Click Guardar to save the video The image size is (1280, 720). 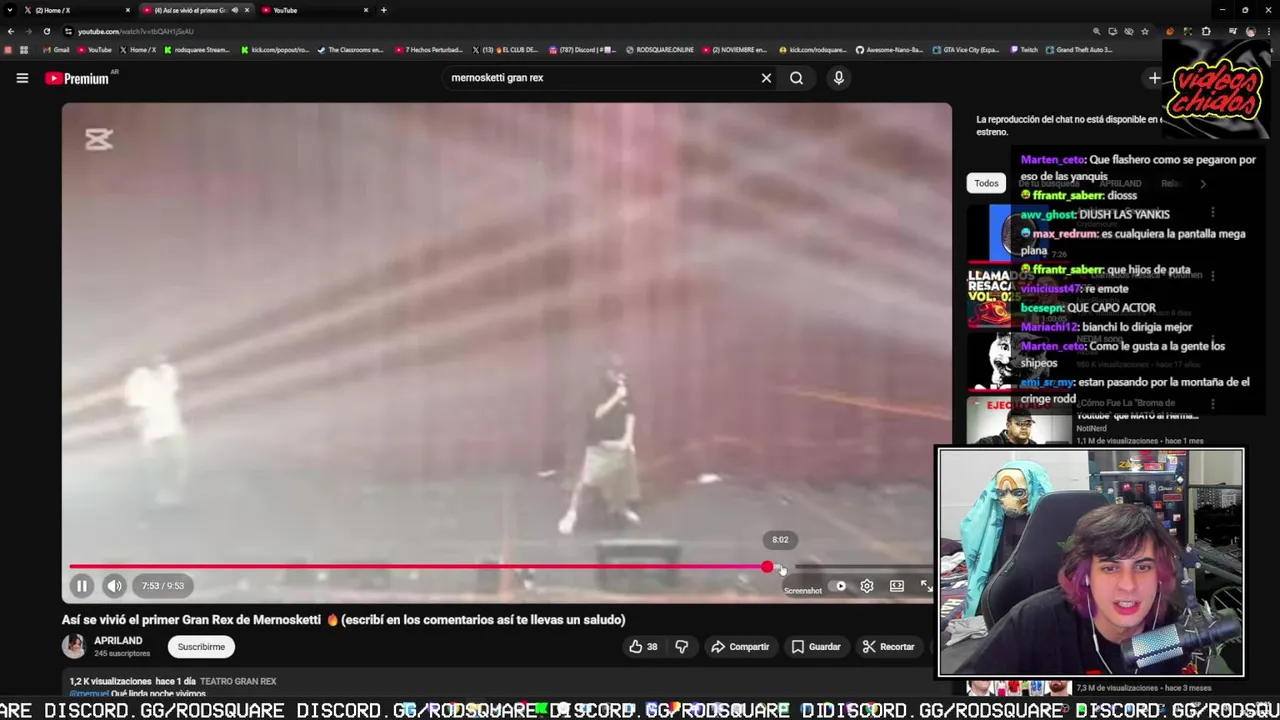(816, 647)
